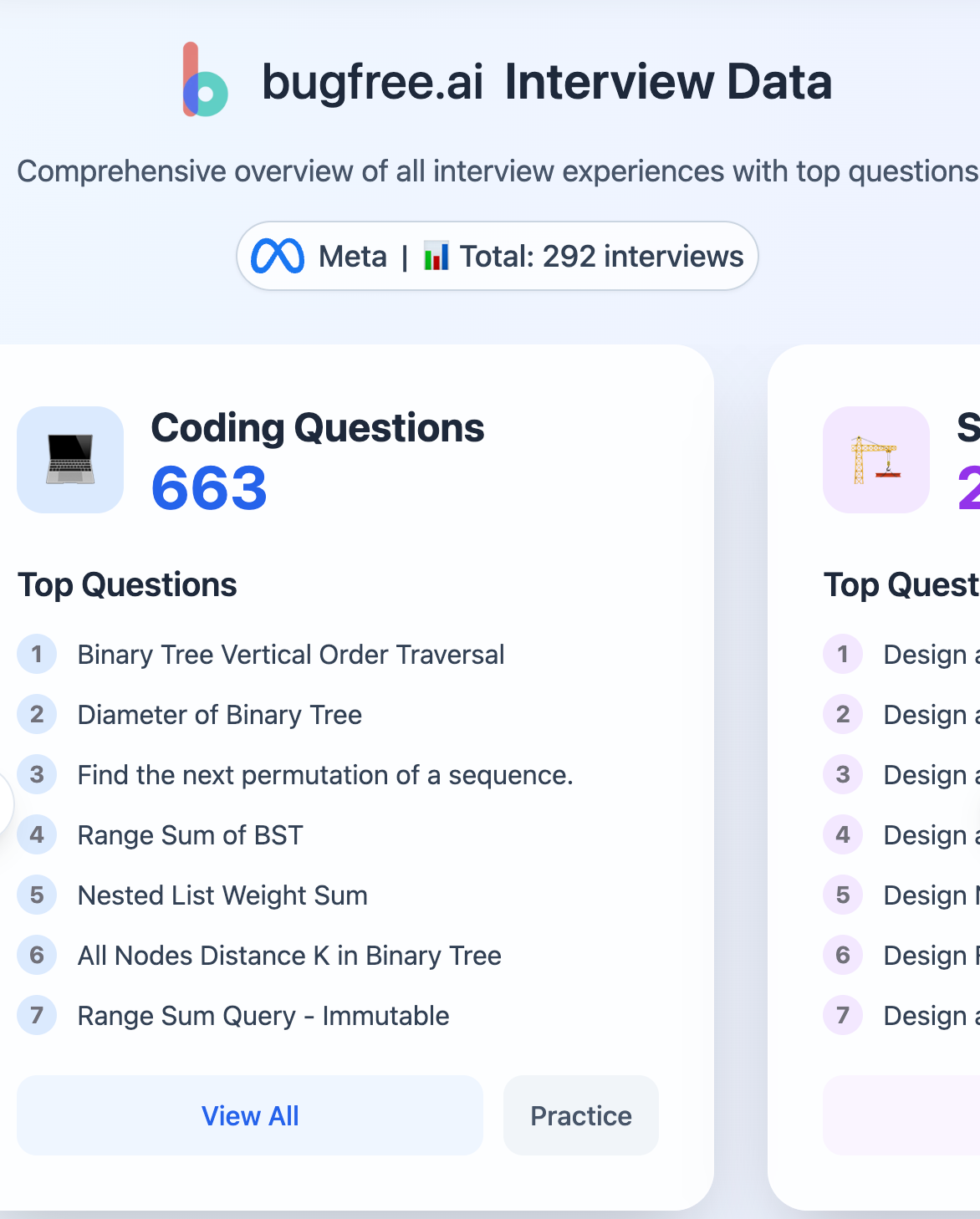980x1219 pixels.
Task: Open the Nested List Weight Sum question
Action: coord(222,895)
